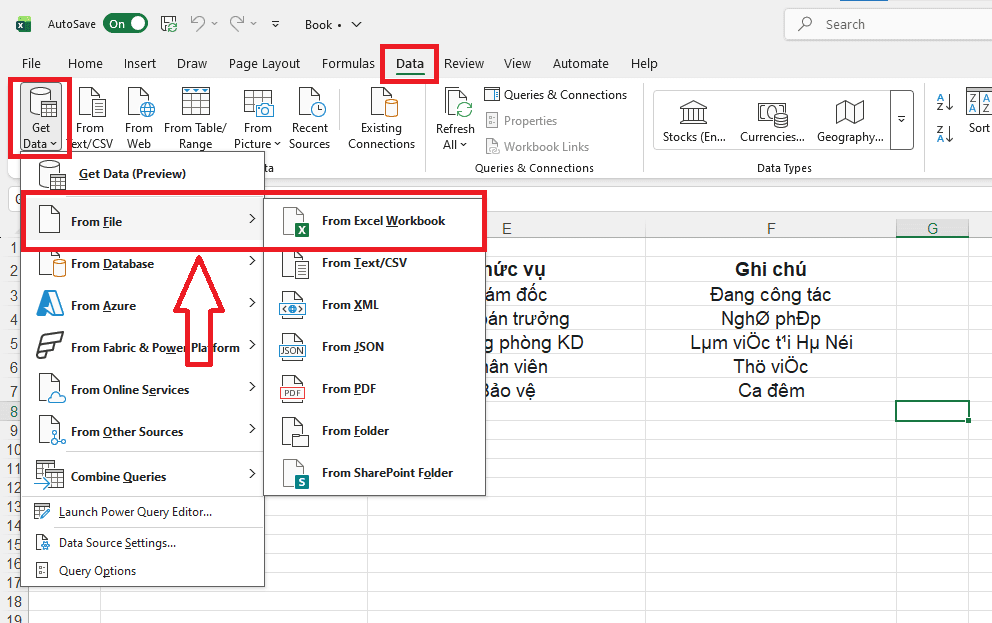Click the Undo arrow icon
Viewport: 992px width, 623px height.
(197, 24)
